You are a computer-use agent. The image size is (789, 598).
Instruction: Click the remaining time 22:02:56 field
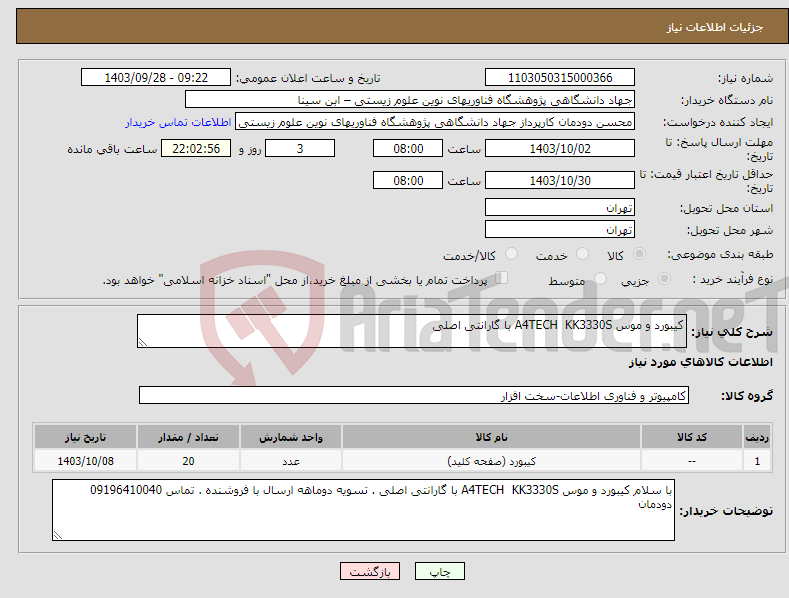196,148
